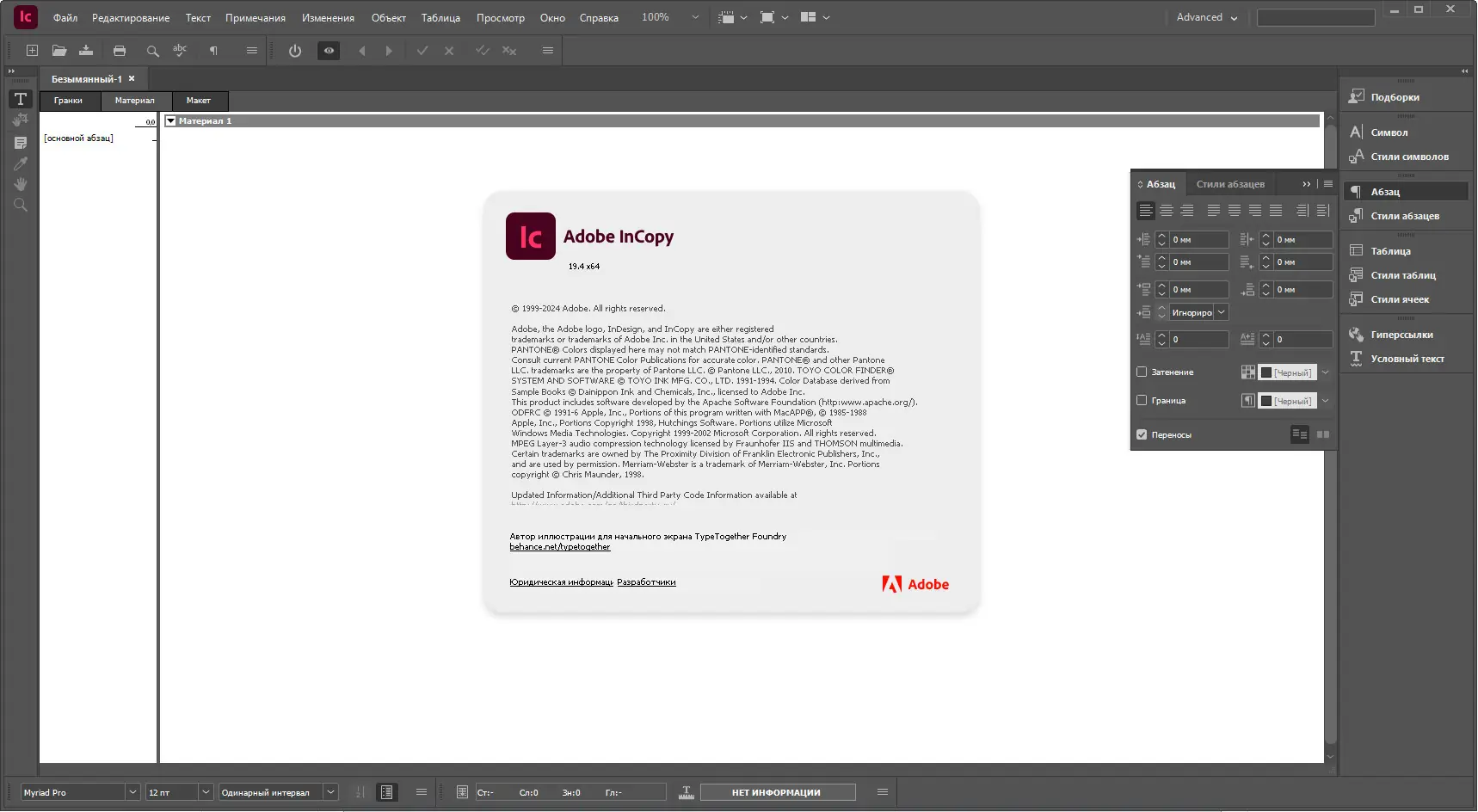Go to next change arrow
Screen dimensions: 1478x812
(x=389, y=51)
